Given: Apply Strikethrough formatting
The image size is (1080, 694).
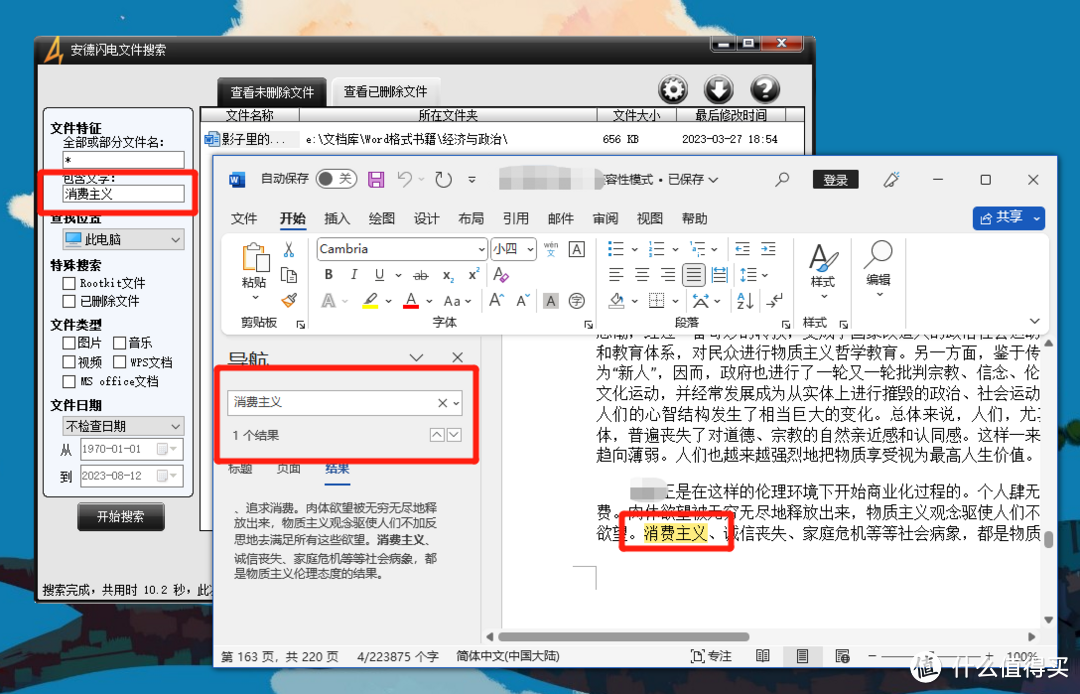Looking at the screenshot, I should click(420, 275).
